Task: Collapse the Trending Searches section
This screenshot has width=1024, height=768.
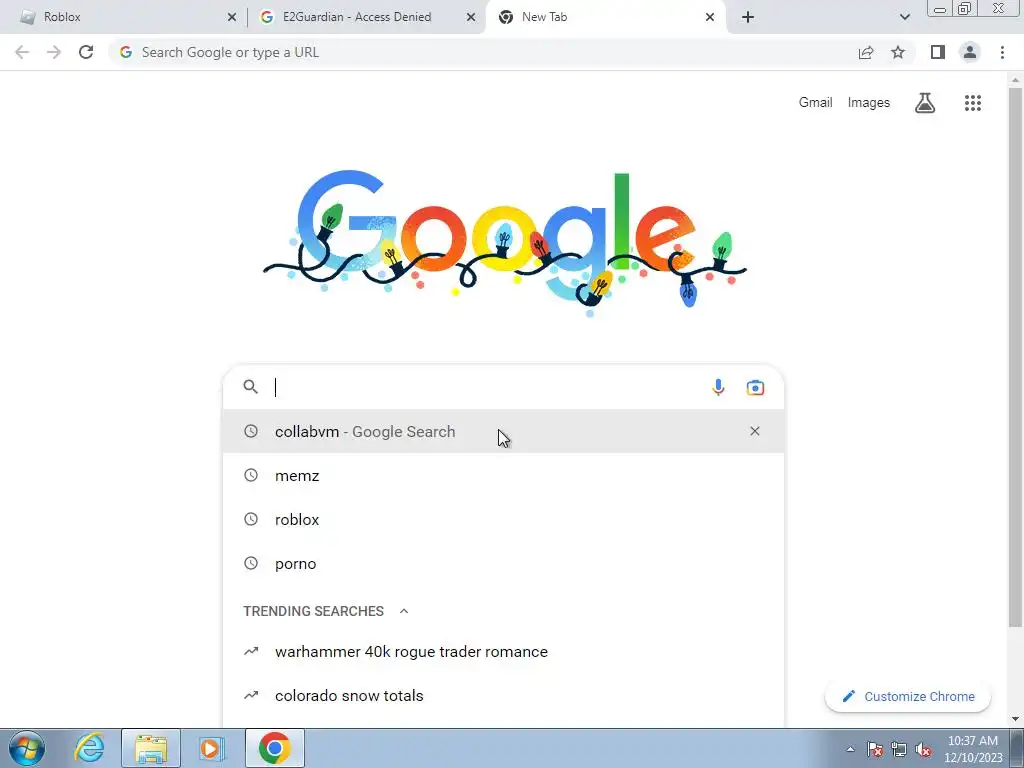Action: coord(404,611)
